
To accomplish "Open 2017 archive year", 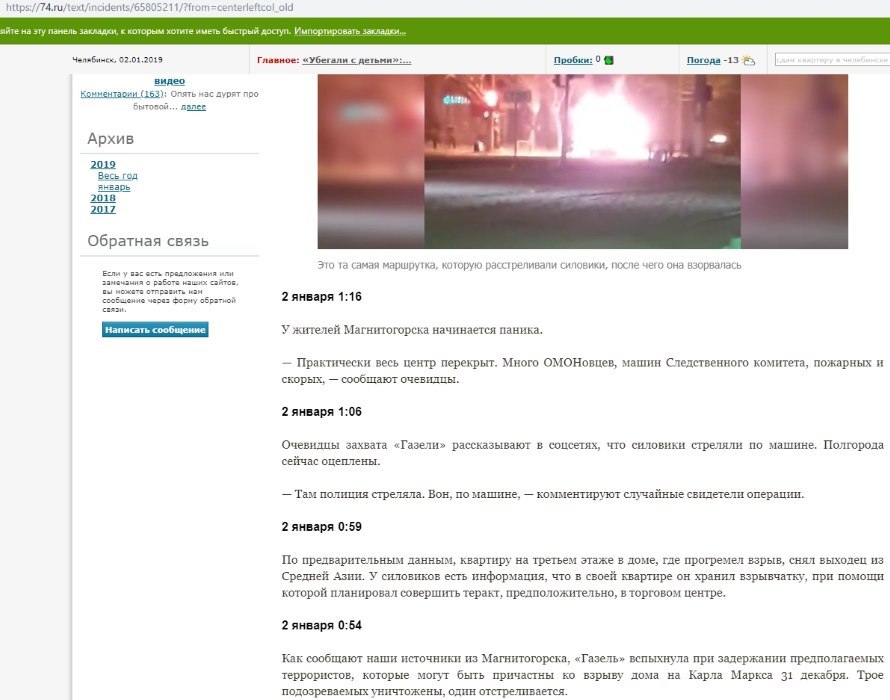I will (x=103, y=209).
